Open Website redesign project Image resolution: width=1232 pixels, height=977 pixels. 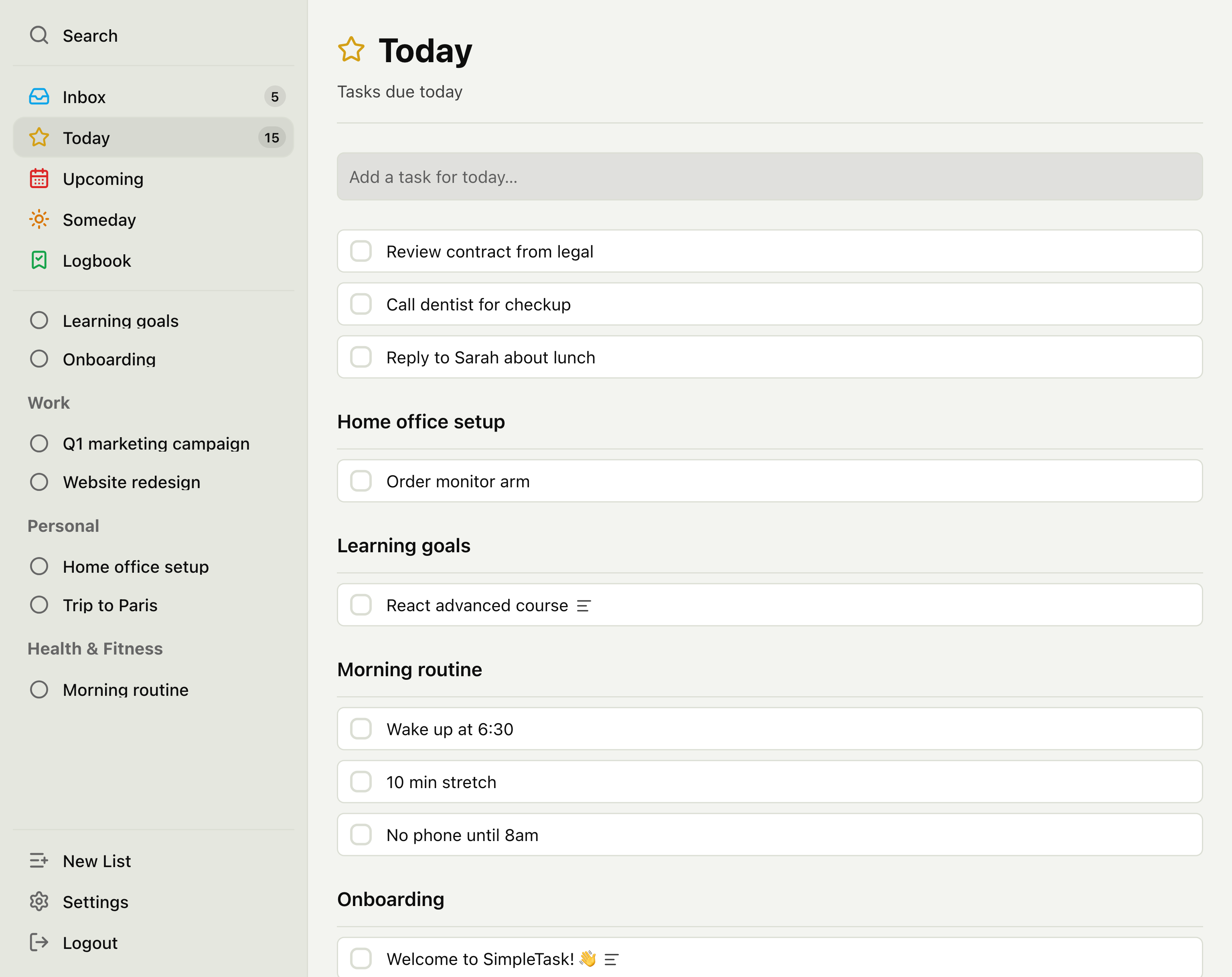[x=132, y=482]
